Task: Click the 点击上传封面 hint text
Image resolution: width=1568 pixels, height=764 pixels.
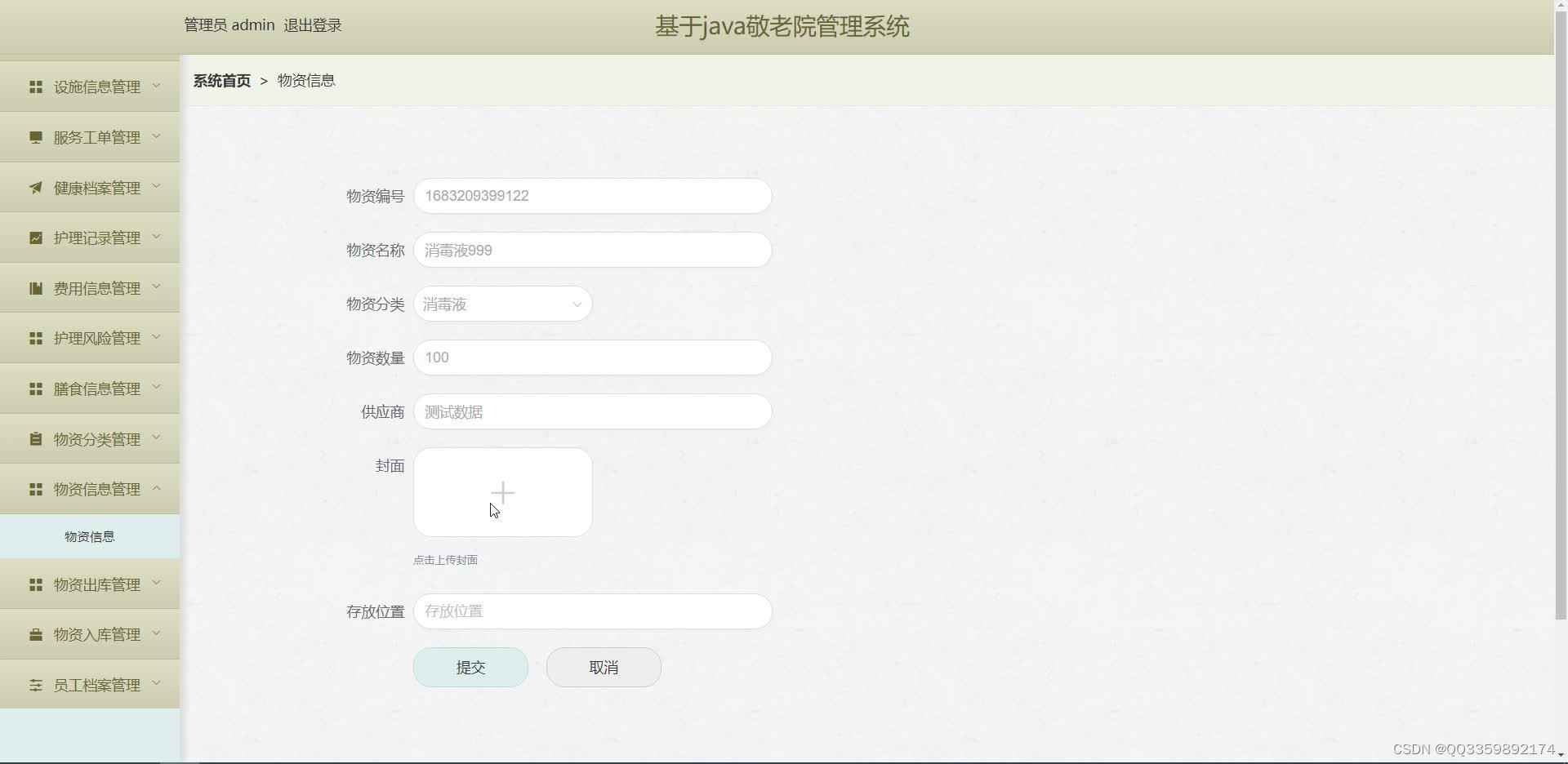Action: pos(445,560)
